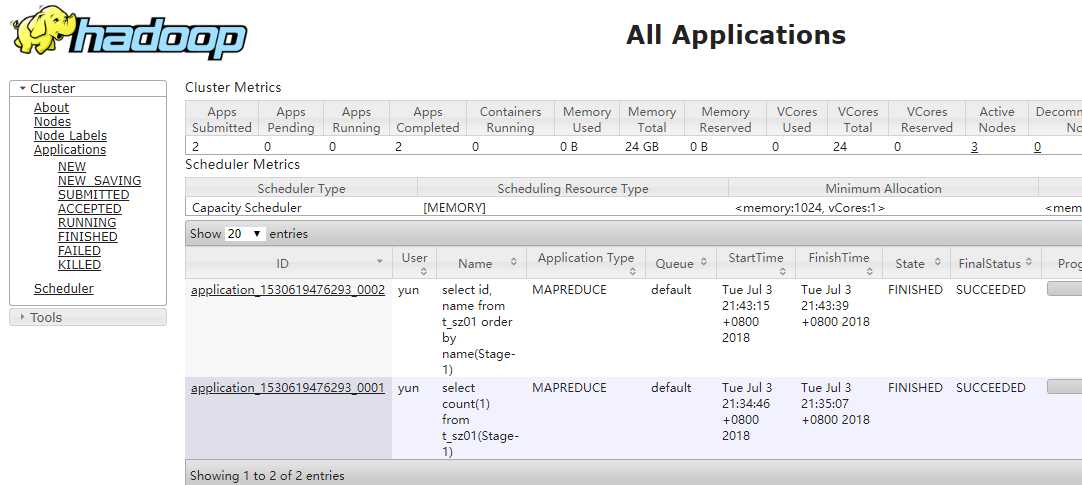This screenshot has width=1082, height=485.
Task: Sort table by ID column
Action: coord(288,263)
